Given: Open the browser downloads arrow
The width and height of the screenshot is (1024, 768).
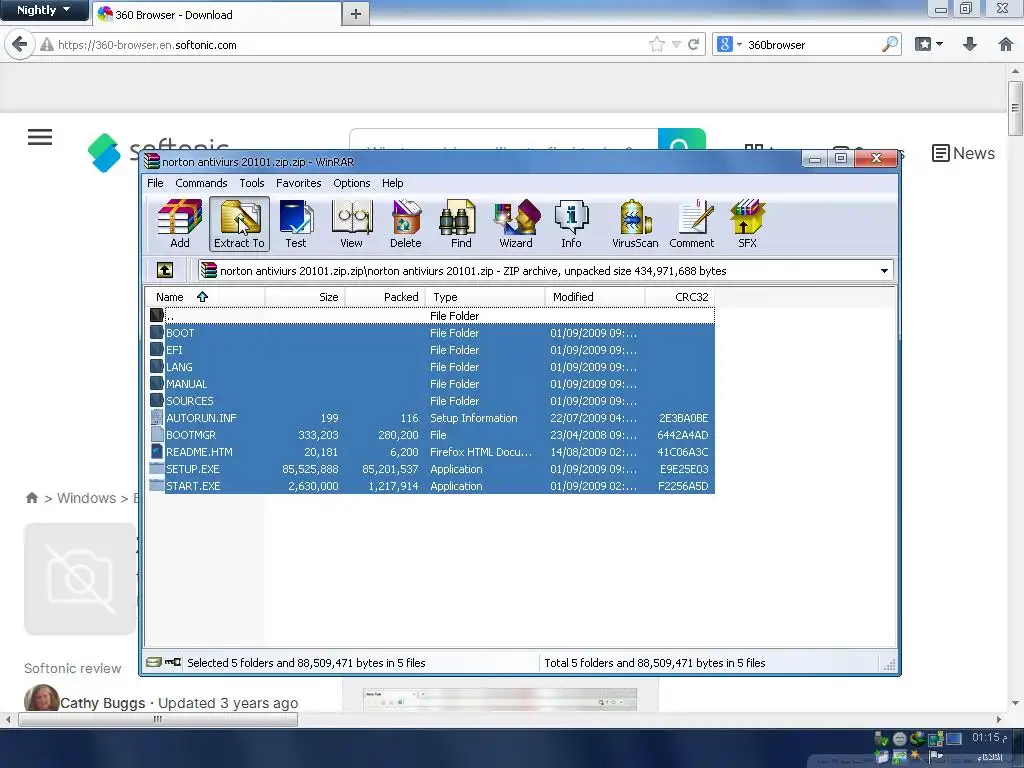Looking at the screenshot, I should tap(970, 44).
